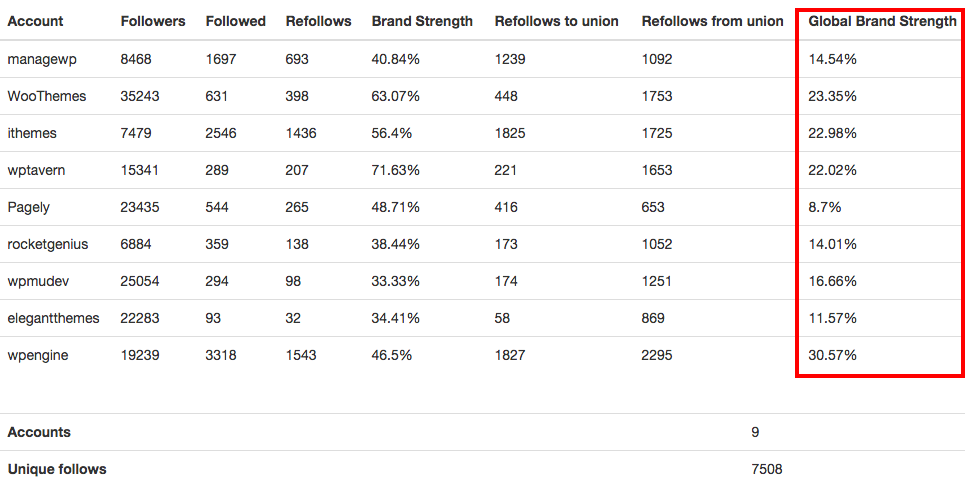Screen dimensions: 965x485
Task: Click Refollows to union header
Action: (x=556, y=21)
